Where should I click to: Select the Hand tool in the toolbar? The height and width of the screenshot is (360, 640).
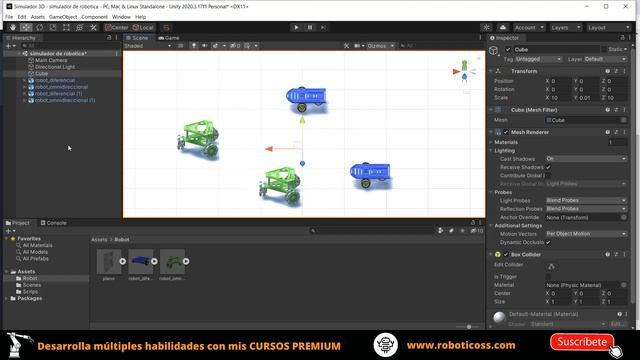click(13, 27)
